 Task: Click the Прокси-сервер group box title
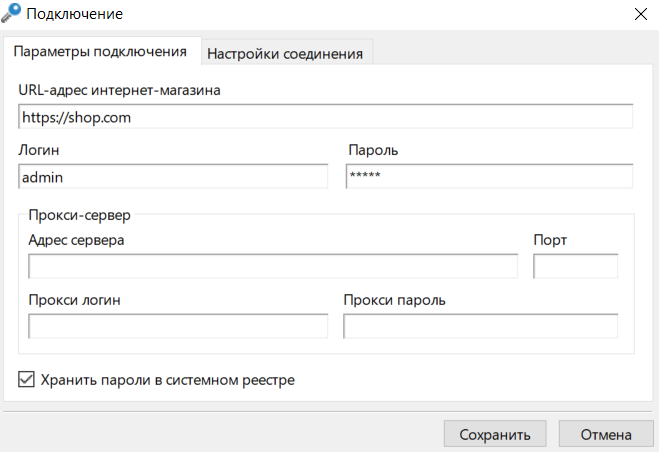(x=79, y=215)
